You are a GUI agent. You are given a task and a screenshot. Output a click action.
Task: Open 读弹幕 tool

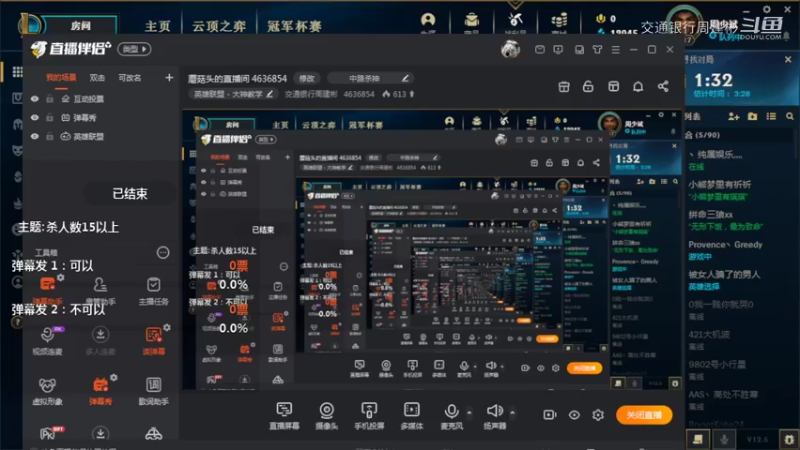pos(153,341)
